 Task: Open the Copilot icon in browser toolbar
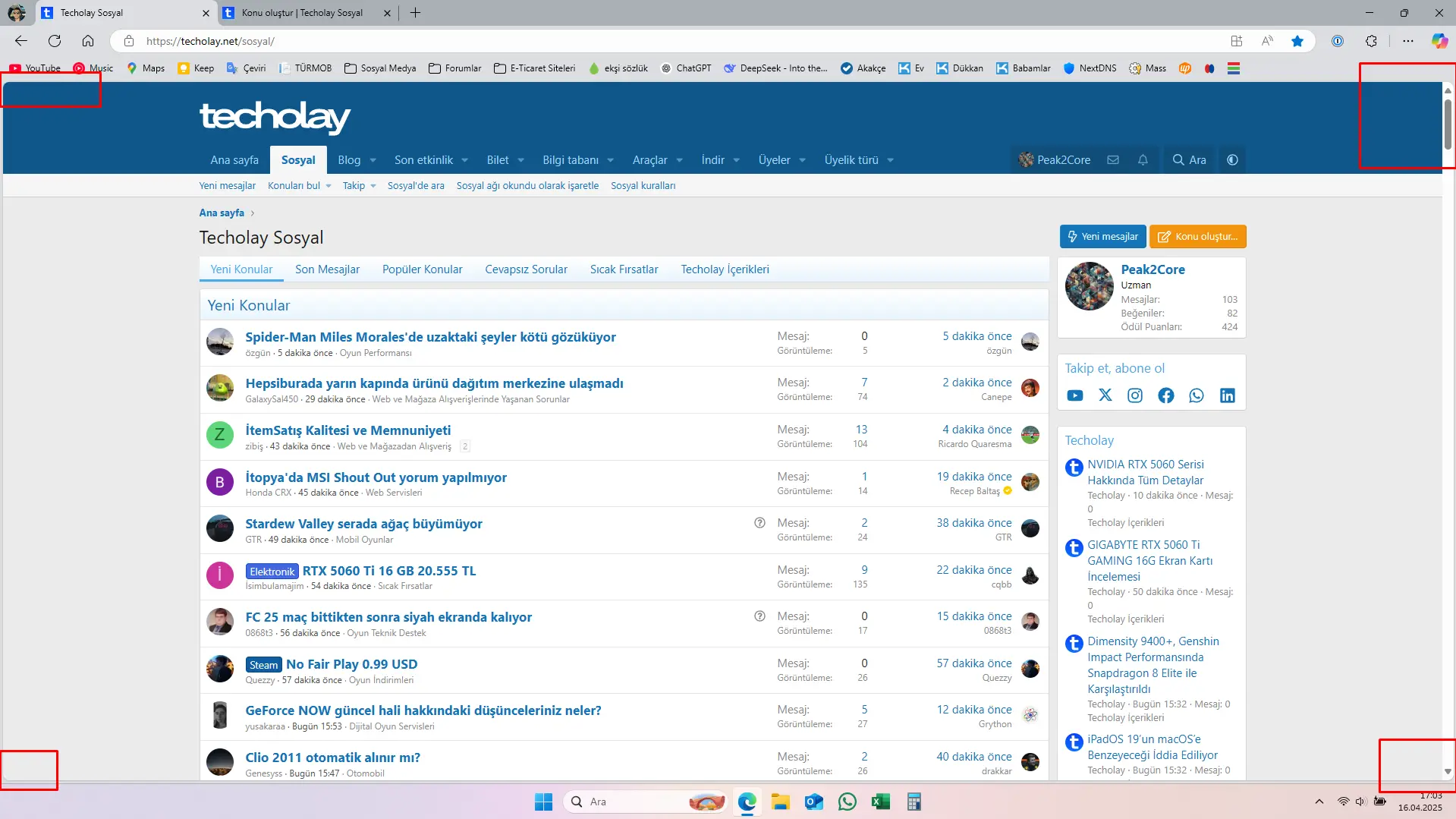tap(1439, 41)
